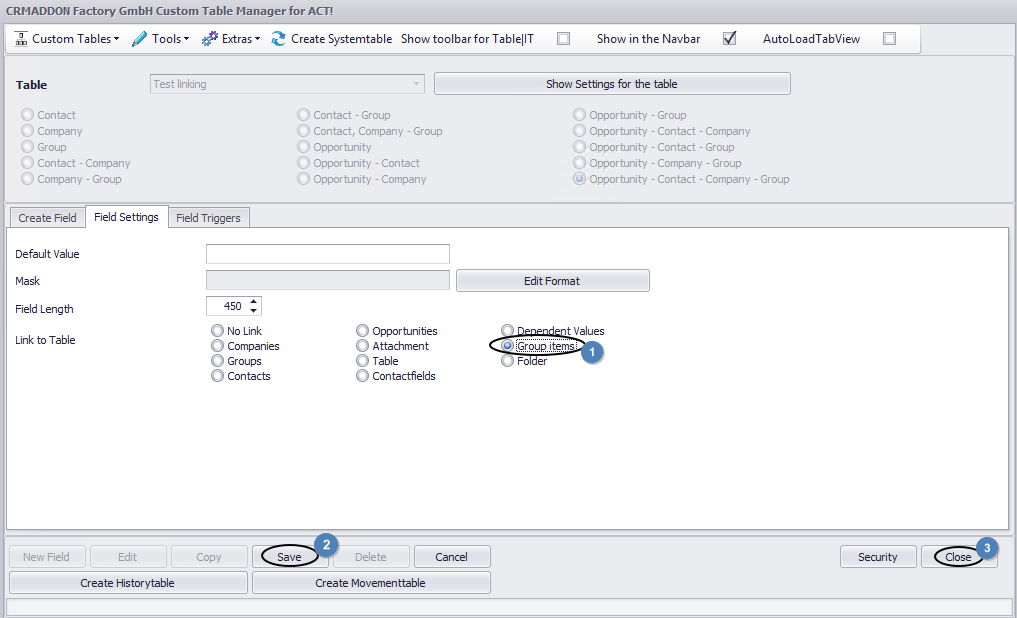Select Folder link radio button
The width and height of the screenshot is (1017, 618).
coord(507,361)
